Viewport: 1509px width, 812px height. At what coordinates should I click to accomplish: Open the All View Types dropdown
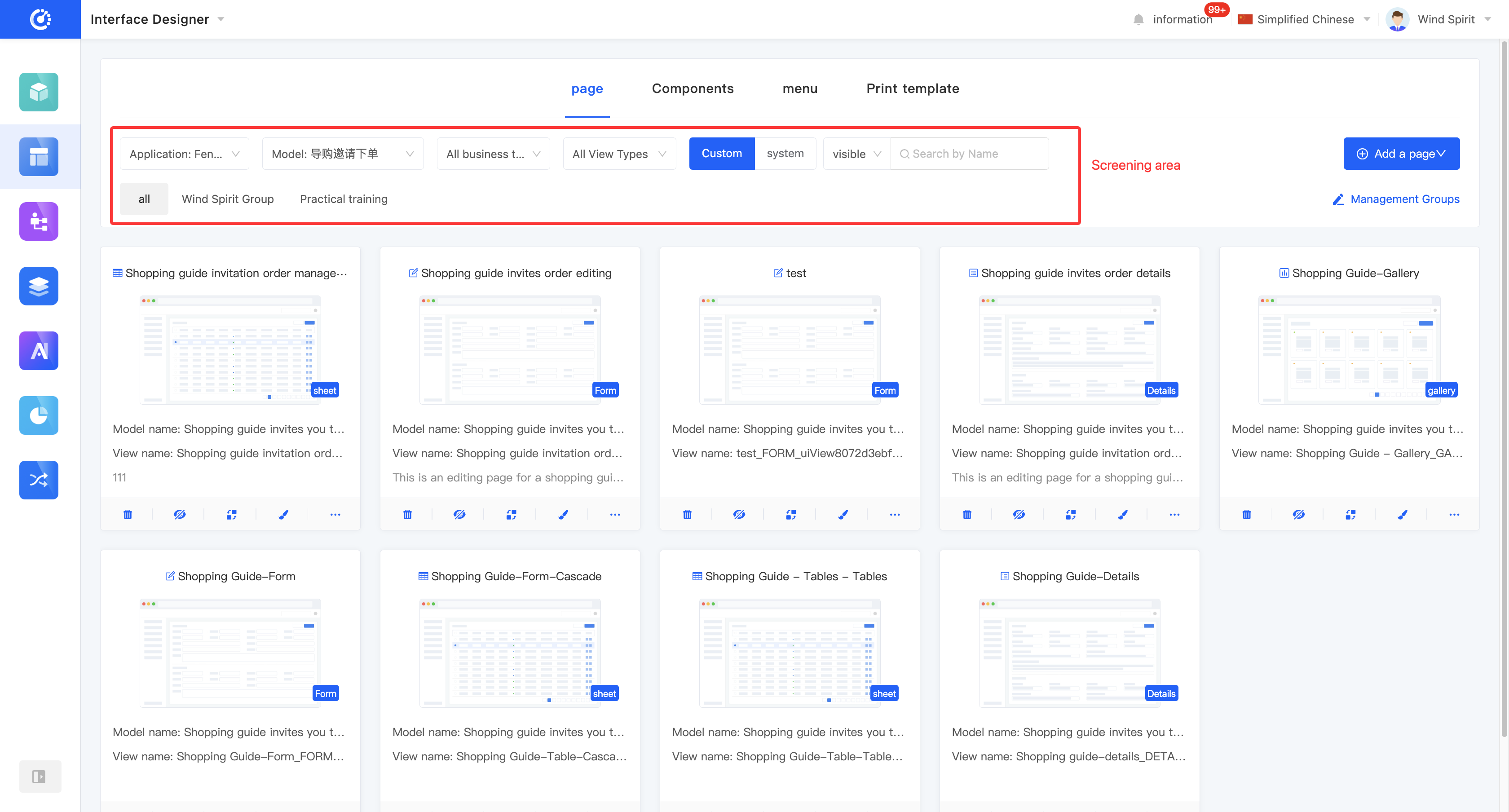pyautogui.click(x=619, y=154)
